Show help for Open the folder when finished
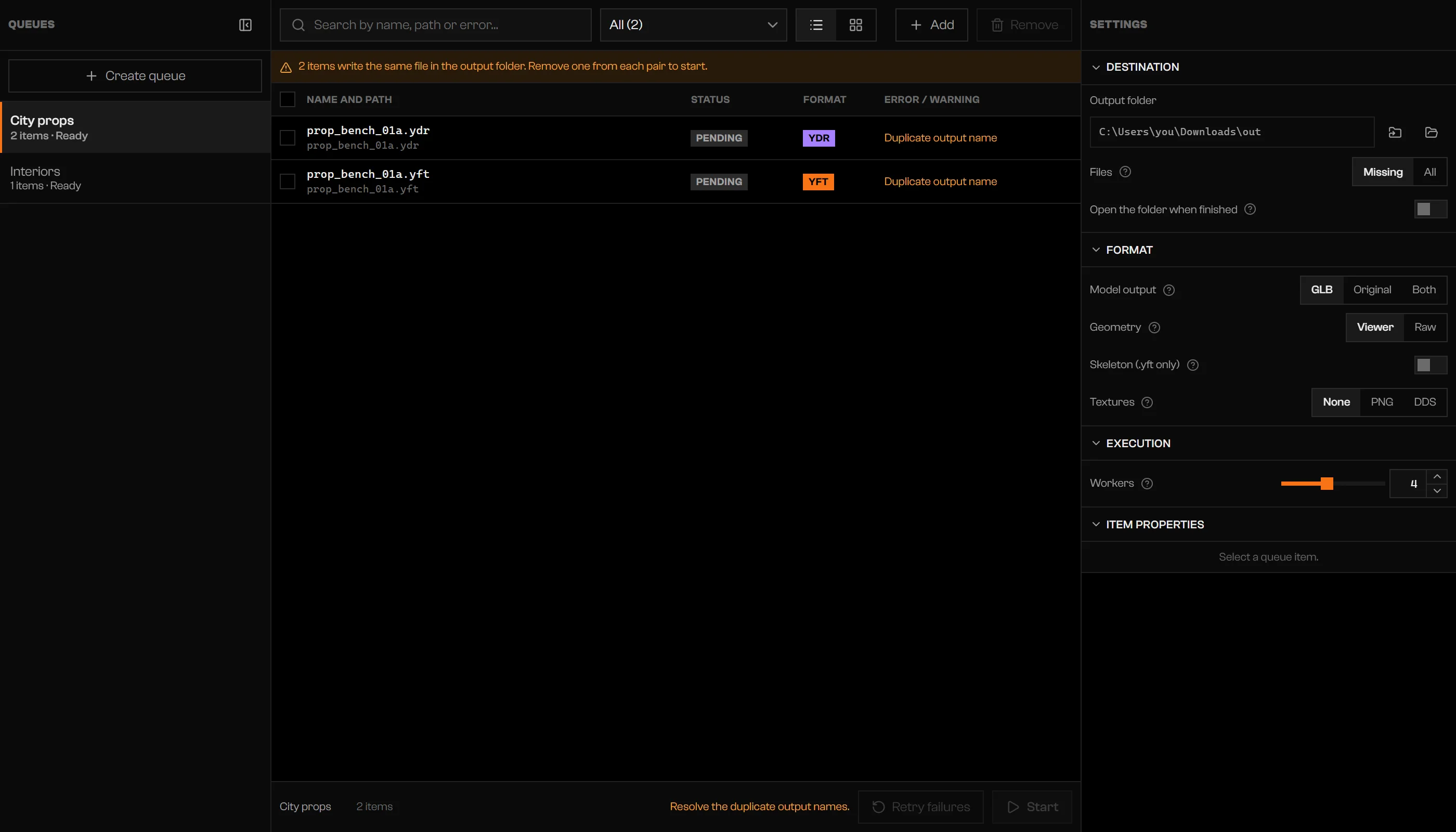This screenshot has width=1456, height=832. [1250, 209]
